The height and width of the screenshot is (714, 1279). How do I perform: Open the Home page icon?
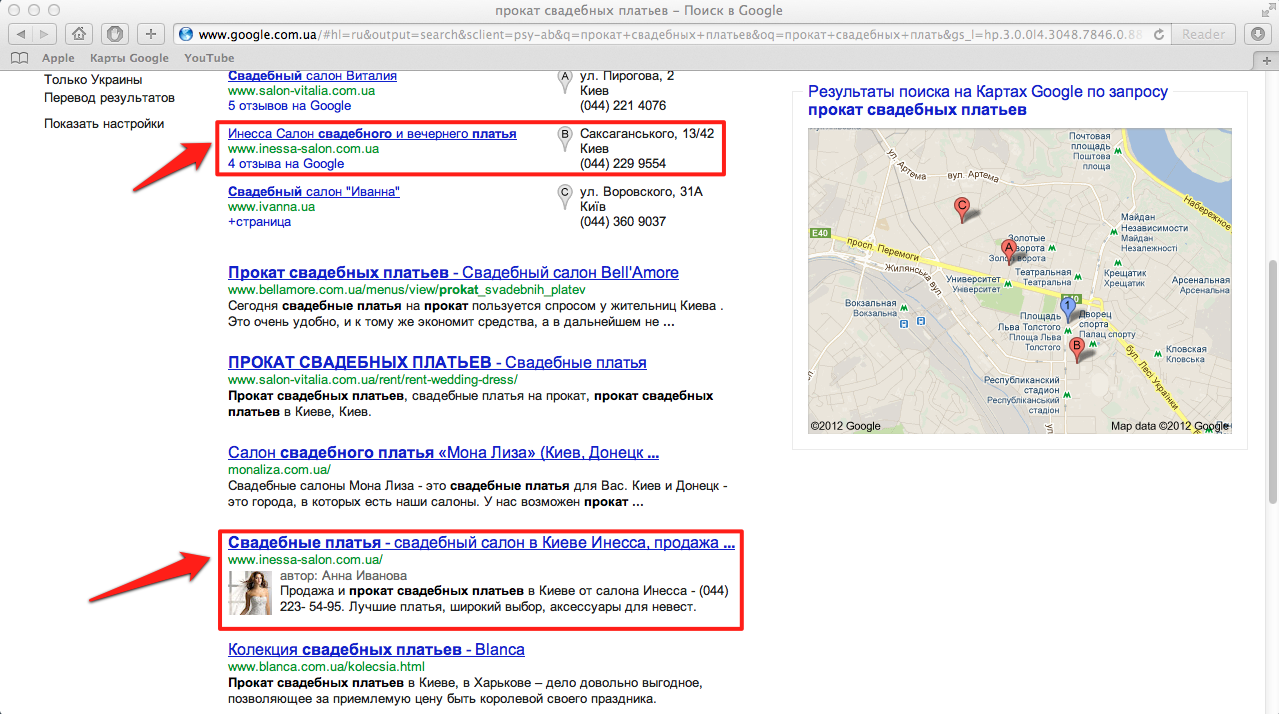pyautogui.click(x=79, y=34)
